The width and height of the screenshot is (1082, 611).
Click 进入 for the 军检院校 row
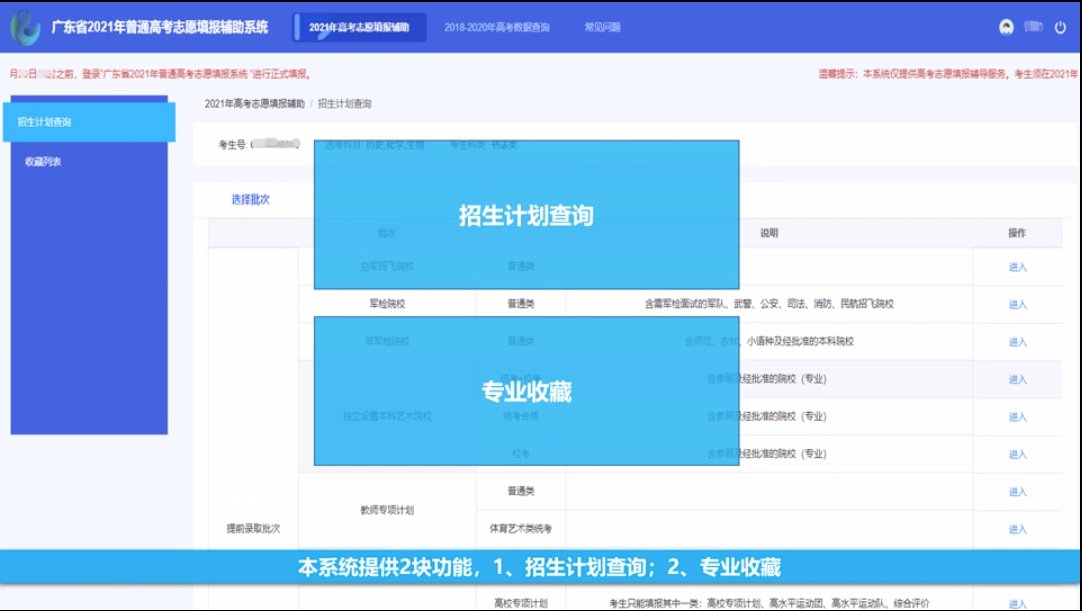(x=1017, y=304)
